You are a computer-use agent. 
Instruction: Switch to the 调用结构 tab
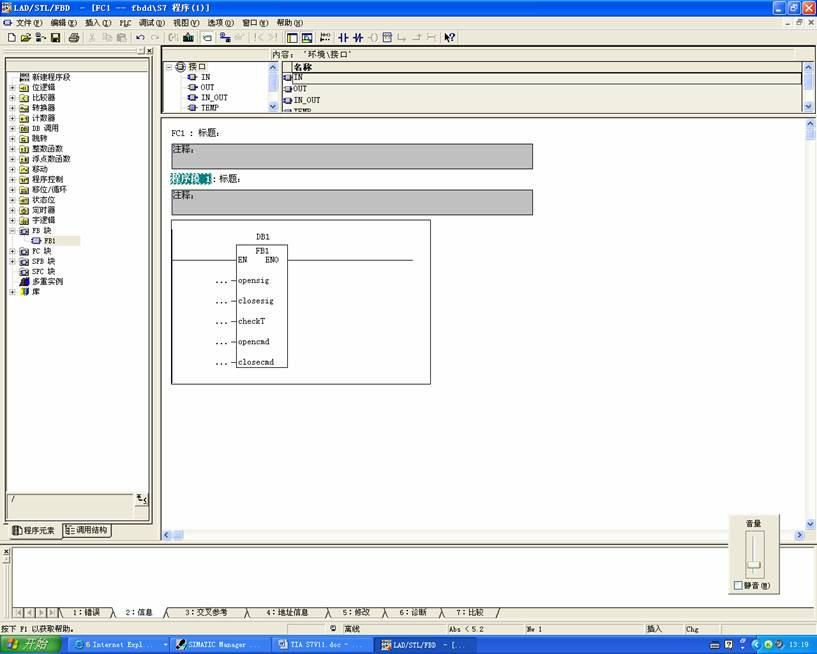(x=86, y=530)
